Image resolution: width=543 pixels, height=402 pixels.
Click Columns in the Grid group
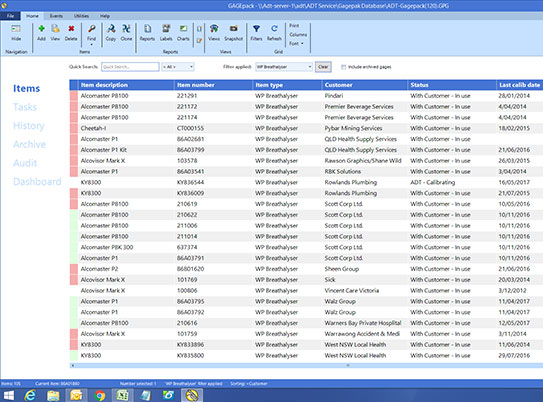point(298,35)
